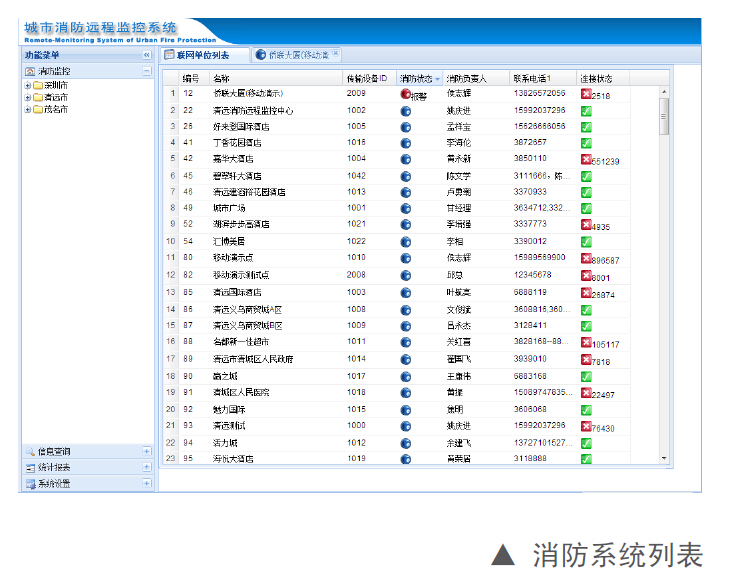Open the 统计报表 section
This screenshot has height=585, width=730.
pos(60,468)
